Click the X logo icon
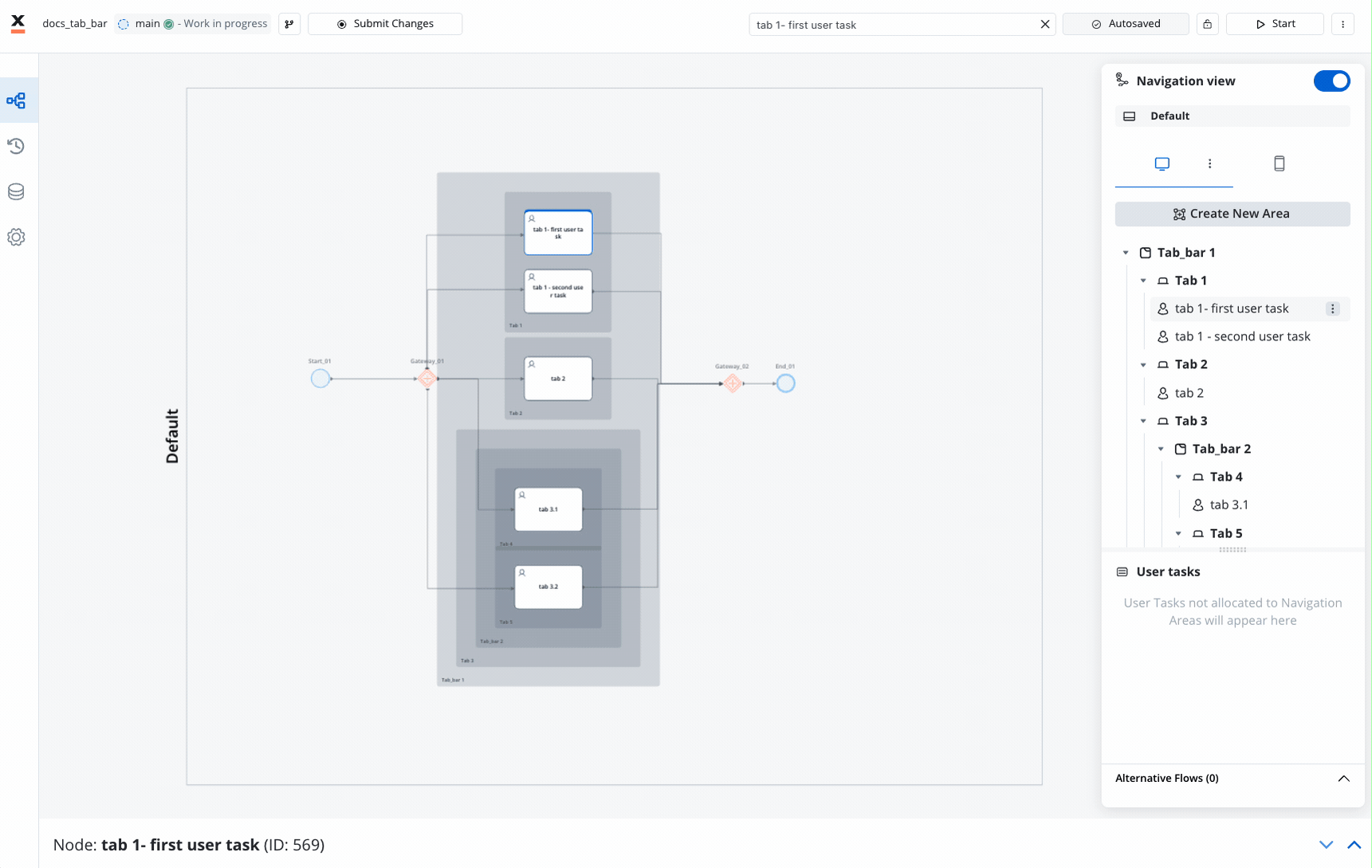1372x868 pixels. tap(18, 23)
